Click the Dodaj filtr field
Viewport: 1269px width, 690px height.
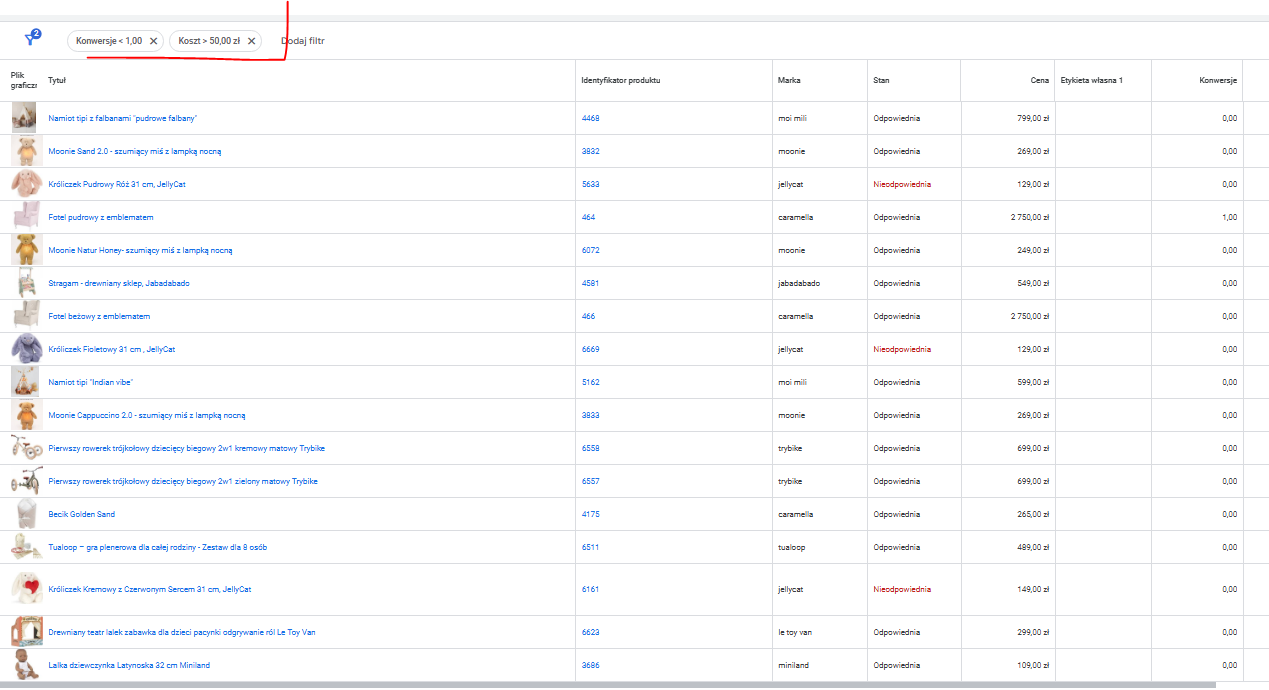tap(304, 41)
